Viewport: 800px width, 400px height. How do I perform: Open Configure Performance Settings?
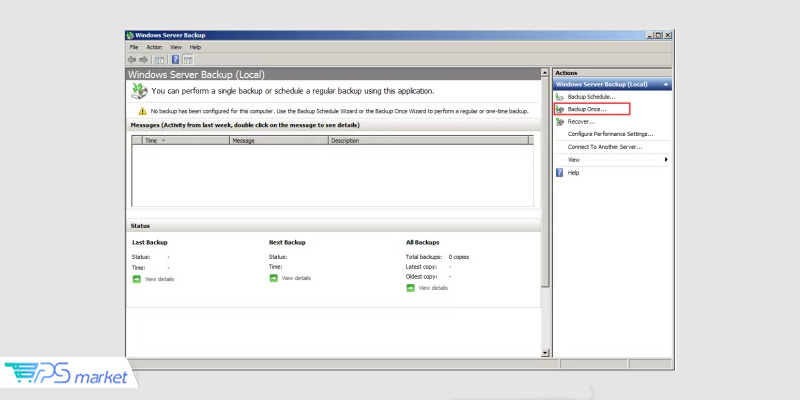click(610, 134)
